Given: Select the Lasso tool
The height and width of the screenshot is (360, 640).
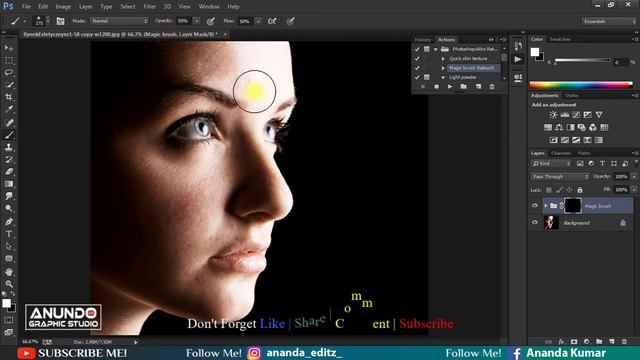Looking at the screenshot, I should (9, 73).
